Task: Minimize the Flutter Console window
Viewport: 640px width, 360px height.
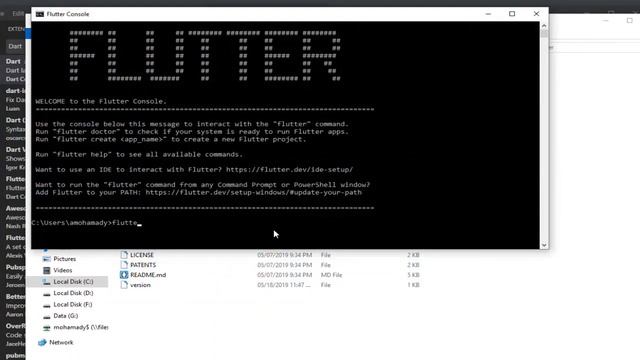Action: pos(488,14)
